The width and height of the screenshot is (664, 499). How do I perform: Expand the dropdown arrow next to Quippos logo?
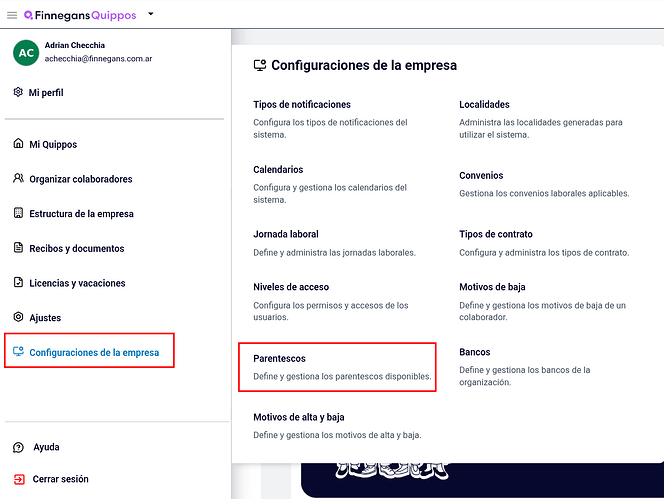tap(150, 14)
